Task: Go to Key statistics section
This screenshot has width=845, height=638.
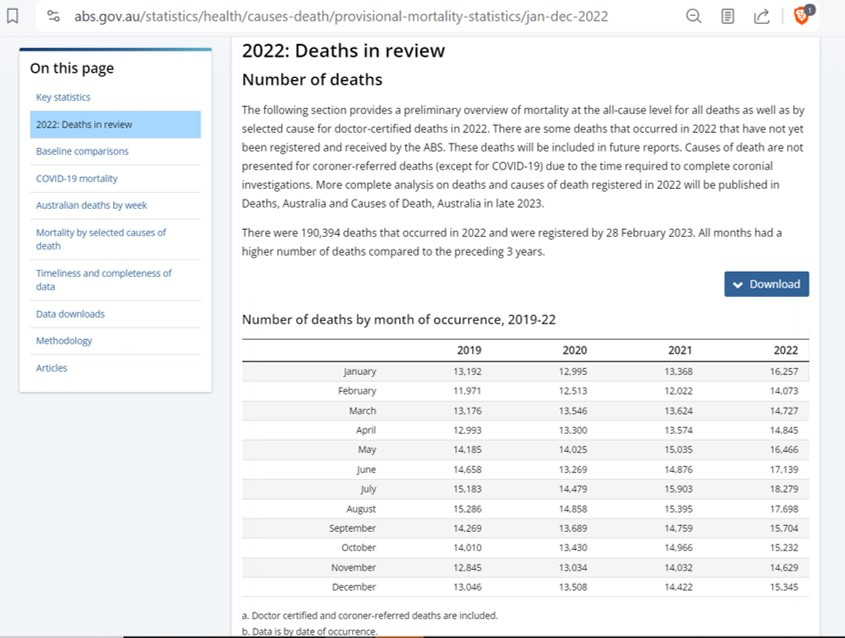Action: pyautogui.click(x=63, y=97)
